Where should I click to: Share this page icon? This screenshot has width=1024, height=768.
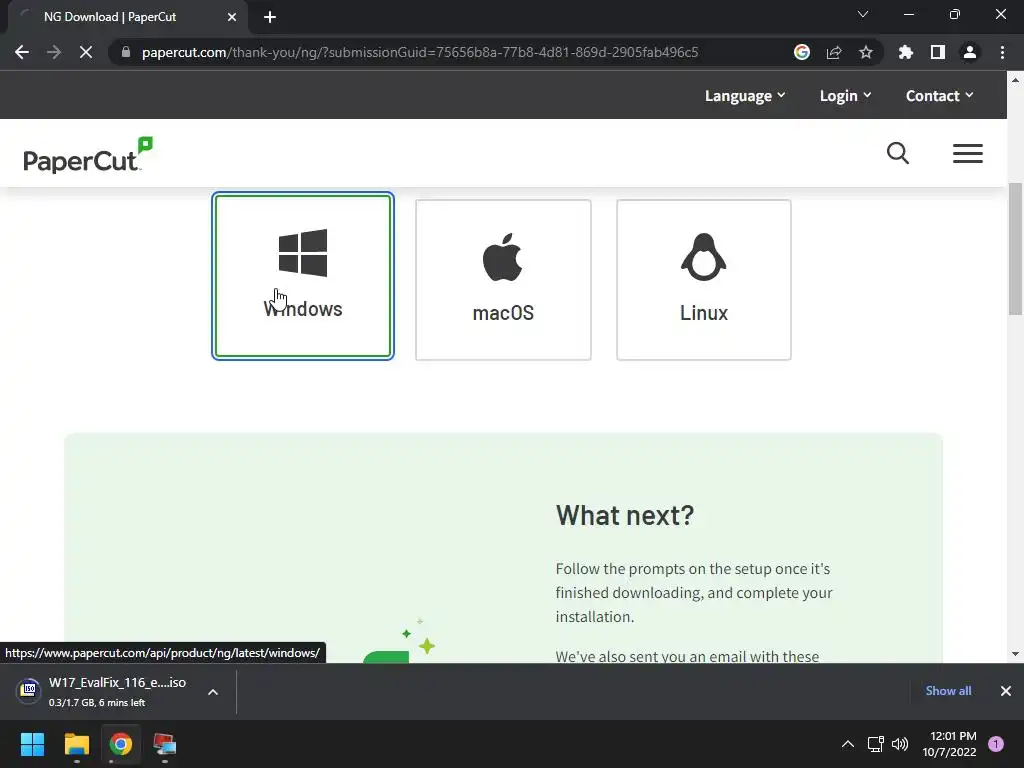coord(833,52)
